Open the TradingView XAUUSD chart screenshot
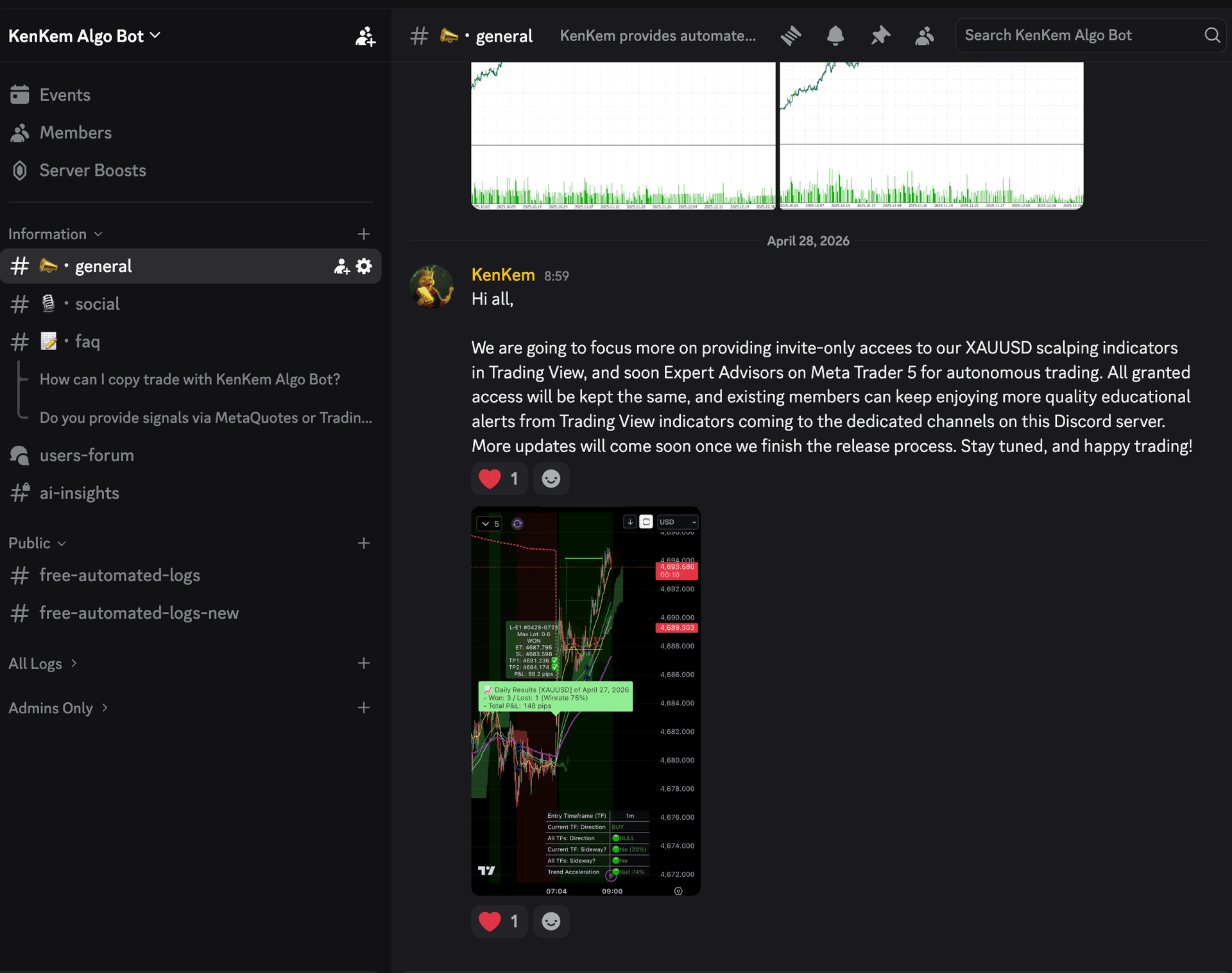Image resolution: width=1232 pixels, height=973 pixels. 586,701
